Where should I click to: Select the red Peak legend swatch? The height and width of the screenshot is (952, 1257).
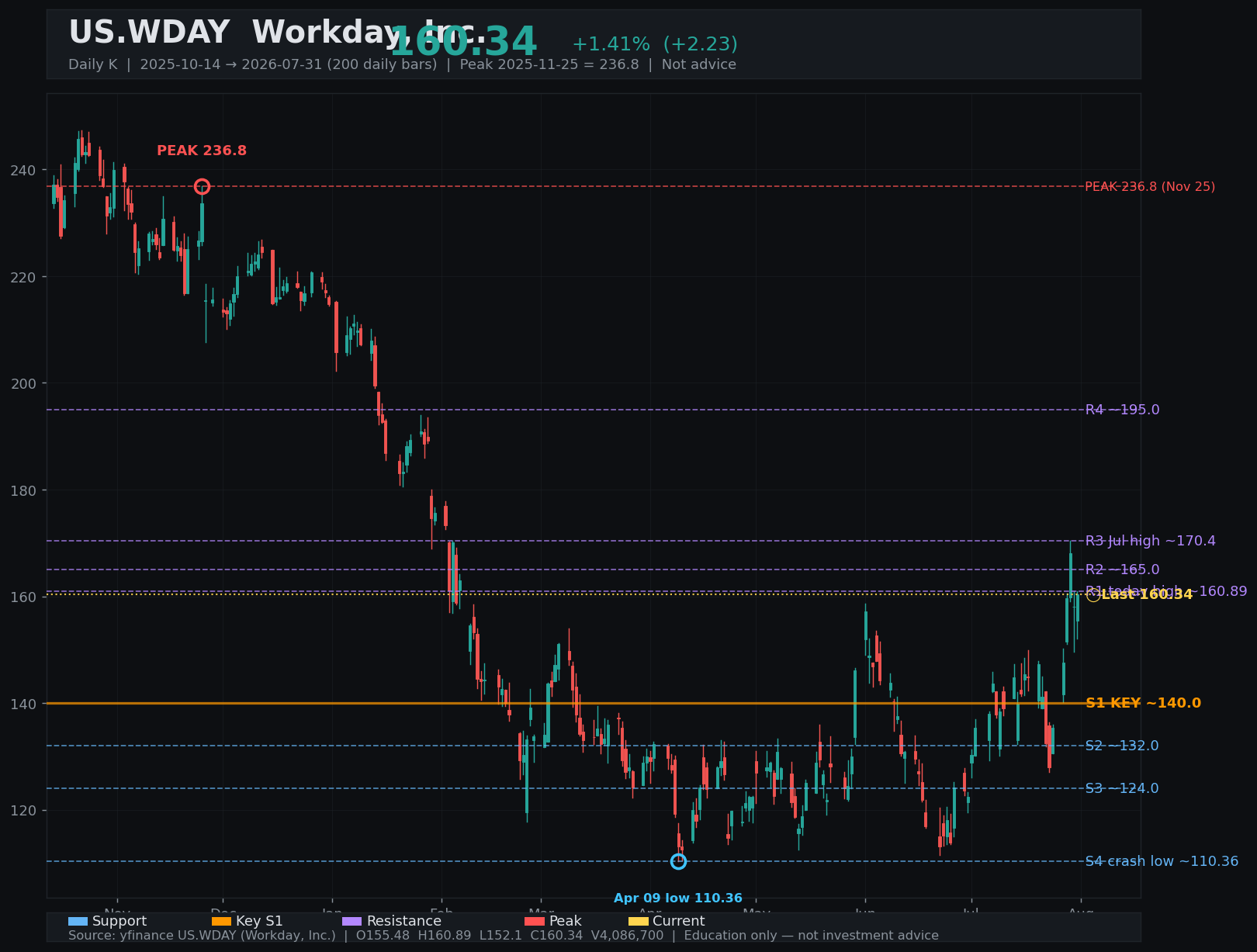coord(535,921)
